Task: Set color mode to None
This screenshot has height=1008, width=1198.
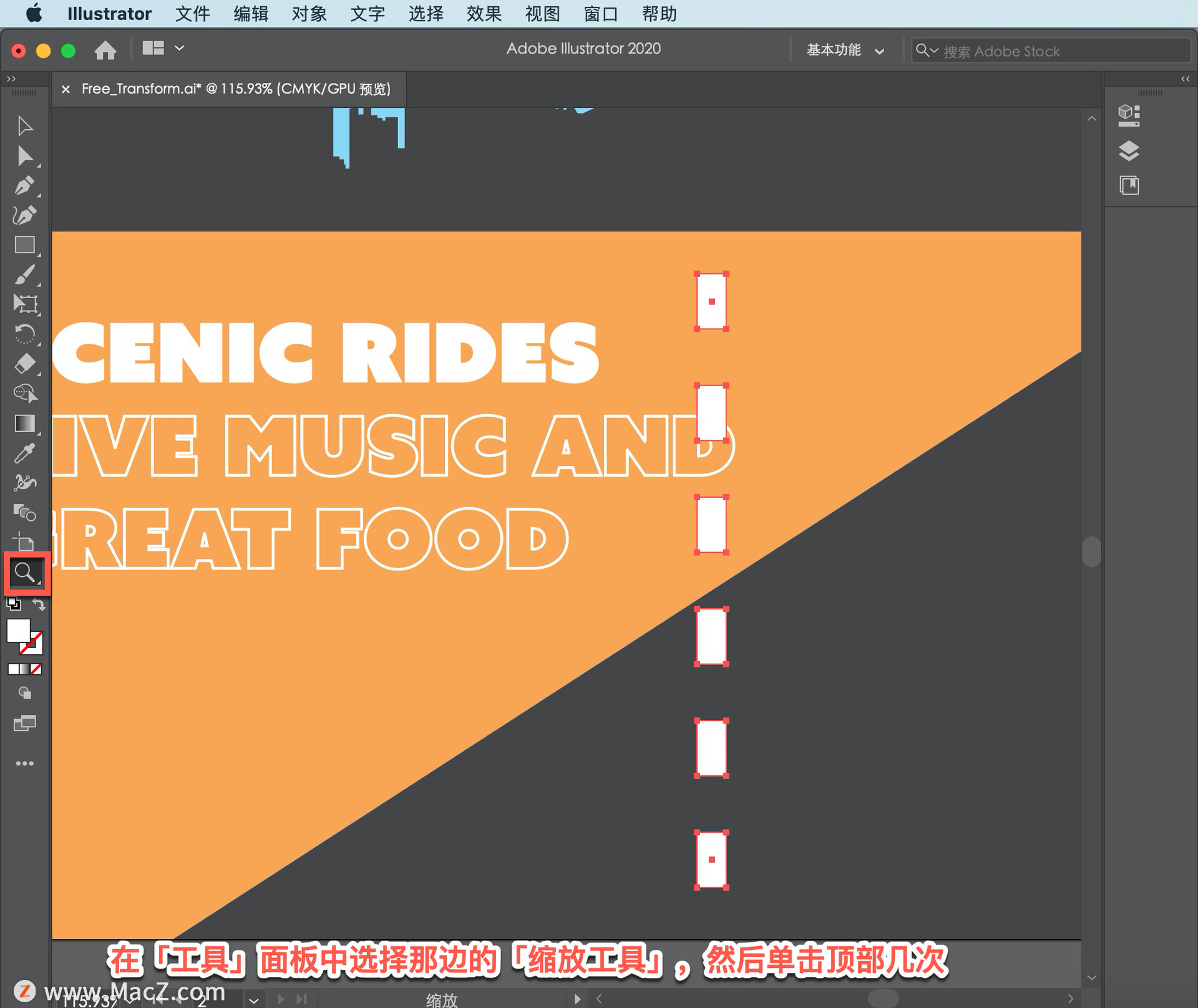Action: click(x=36, y=669)
